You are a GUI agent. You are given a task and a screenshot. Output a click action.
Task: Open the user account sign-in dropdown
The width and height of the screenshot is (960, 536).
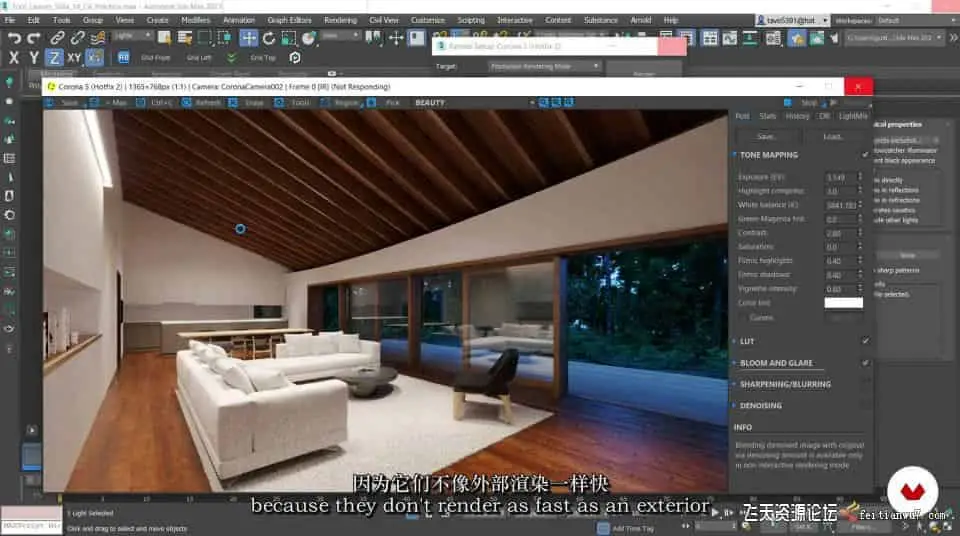tap(792, 20)
